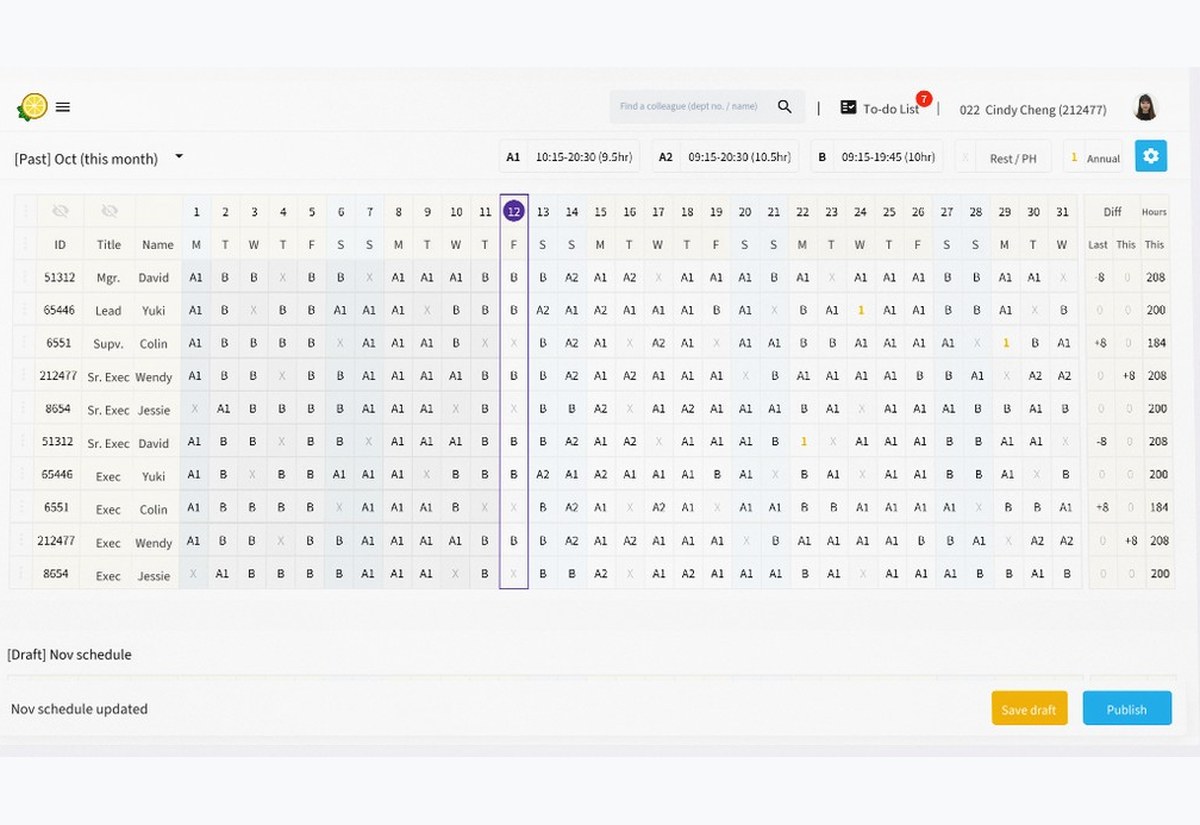Click the Save draft button
The width and height of the screenshot is (1200, 825).
(1029, 709)
